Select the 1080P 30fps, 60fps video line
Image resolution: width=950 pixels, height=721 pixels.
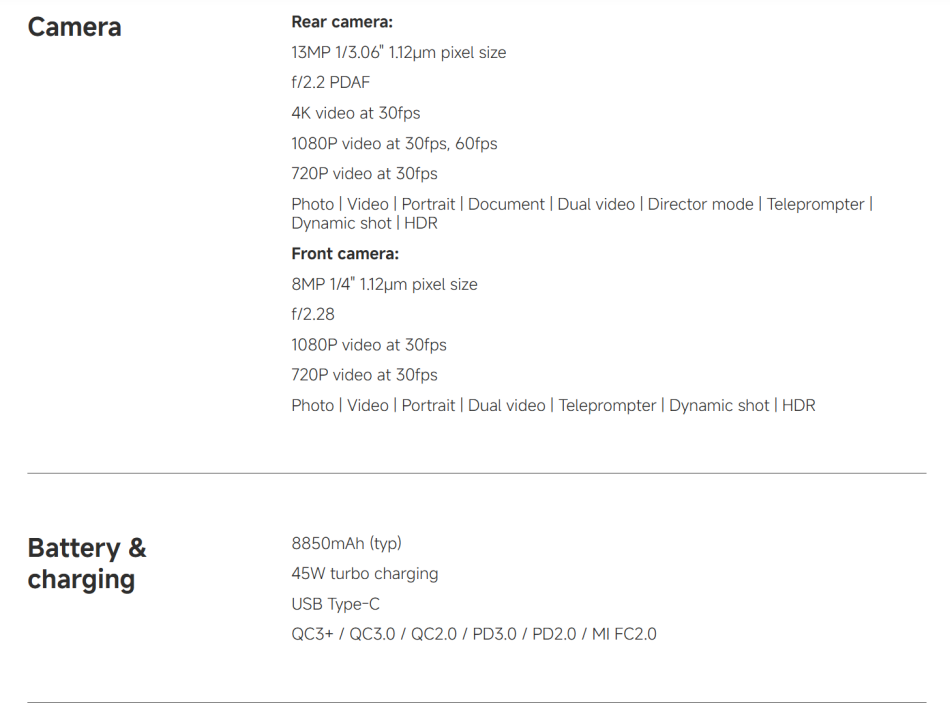tap(394, 143)
